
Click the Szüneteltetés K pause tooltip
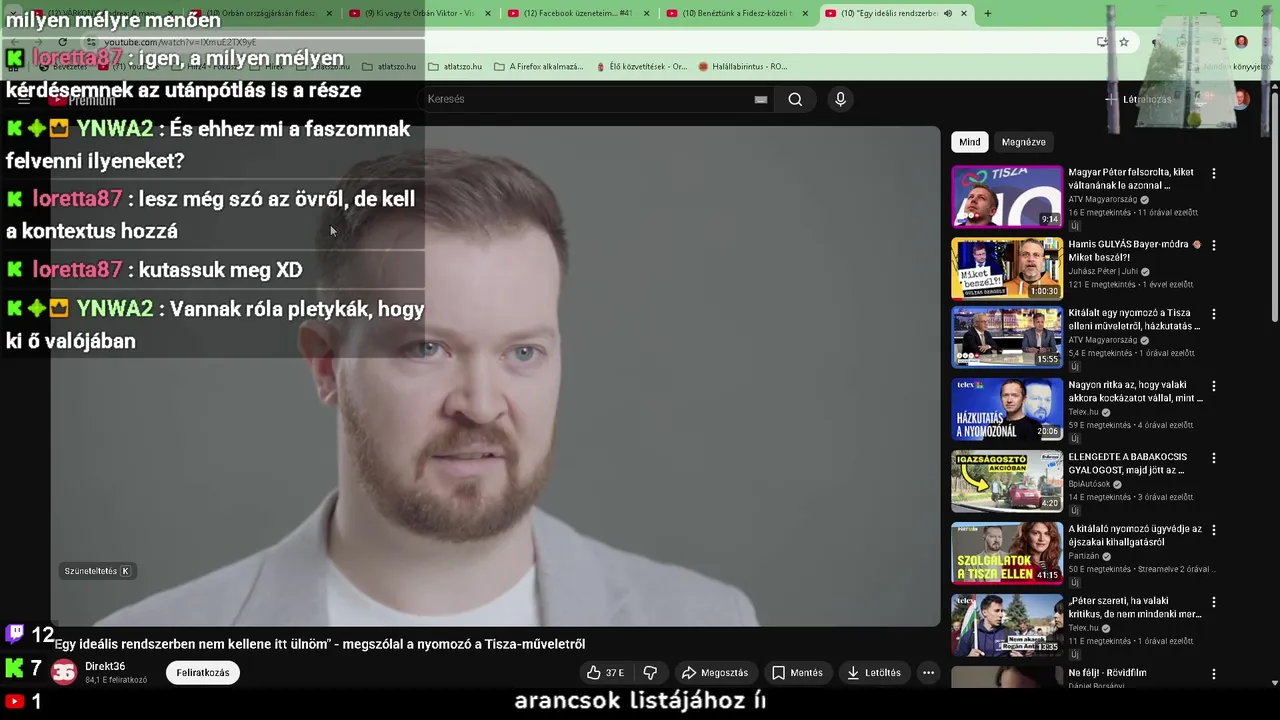point(97,571)
